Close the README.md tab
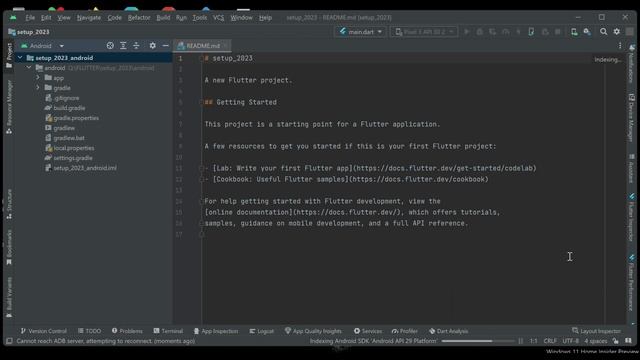 click(x=226, y=46)
